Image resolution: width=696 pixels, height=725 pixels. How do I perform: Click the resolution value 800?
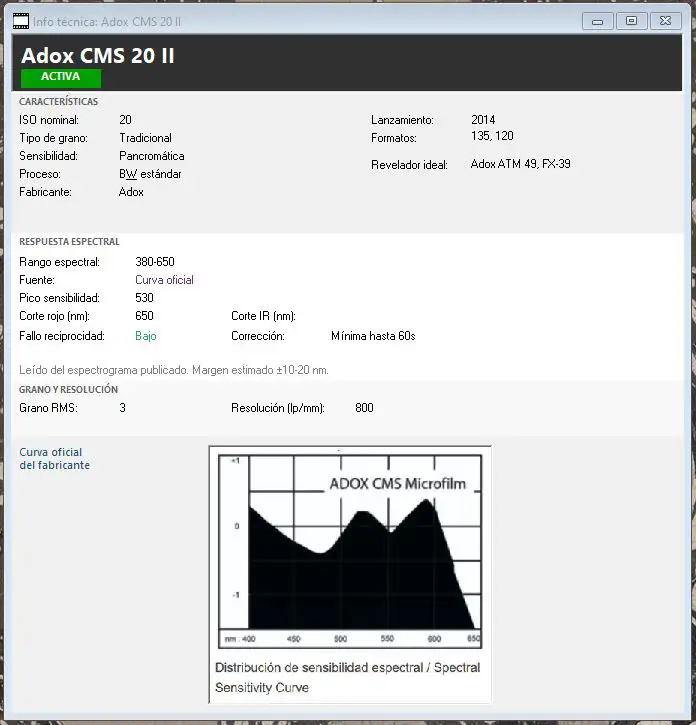(364, 408)
